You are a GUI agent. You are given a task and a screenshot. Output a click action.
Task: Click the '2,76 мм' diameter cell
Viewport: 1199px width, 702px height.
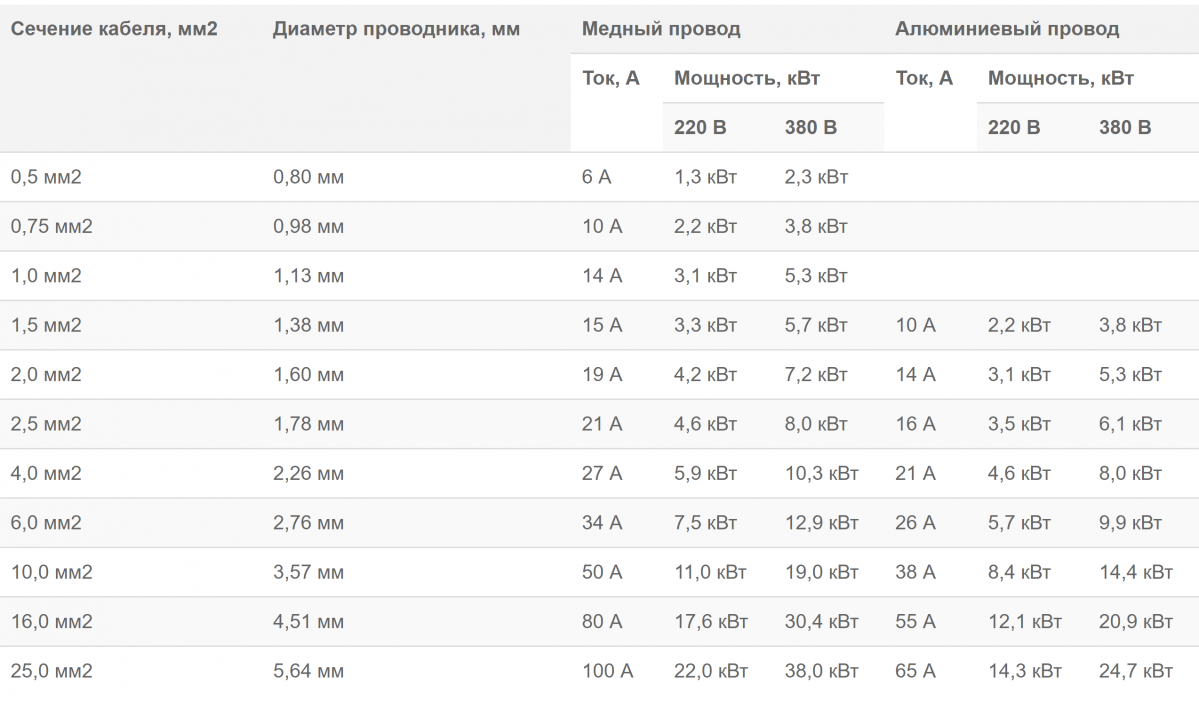tap(308, 523)
